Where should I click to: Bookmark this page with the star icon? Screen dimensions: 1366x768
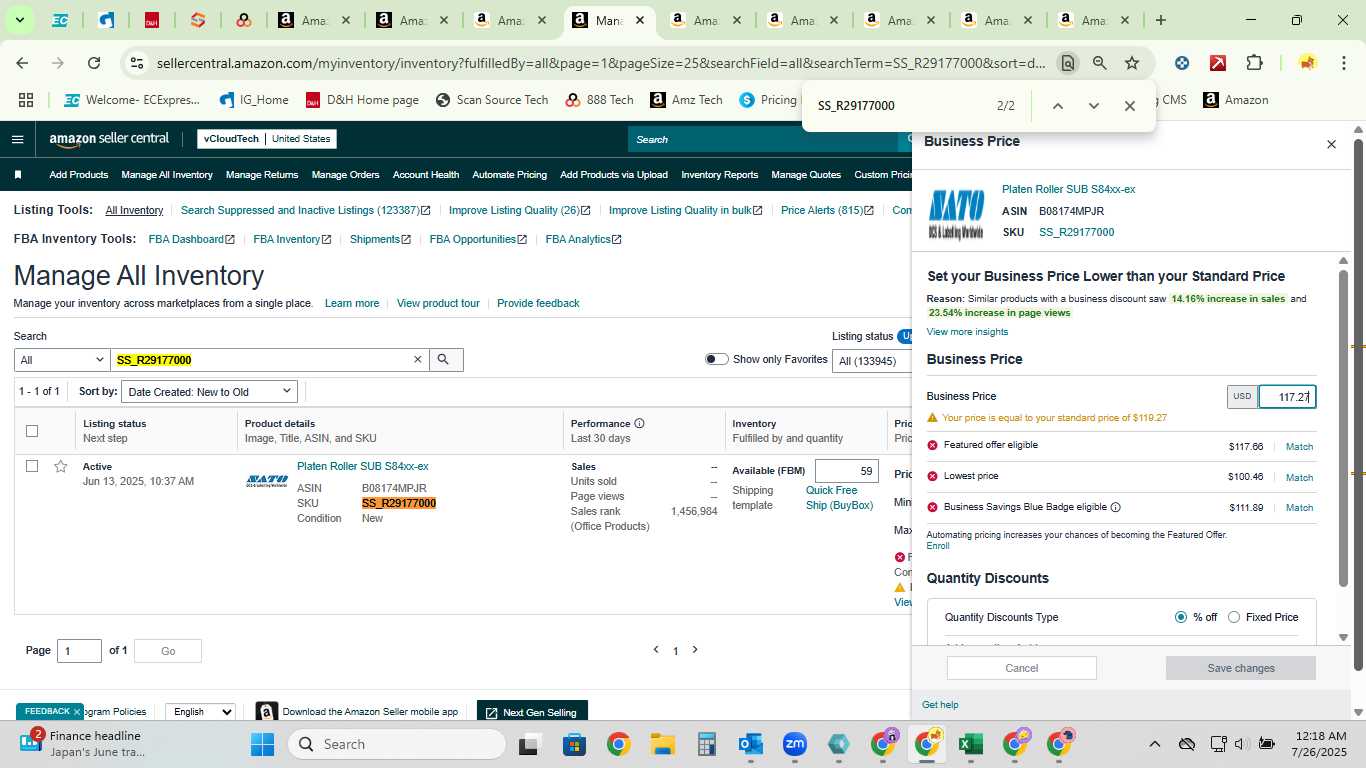click(x=1132, y=63)
